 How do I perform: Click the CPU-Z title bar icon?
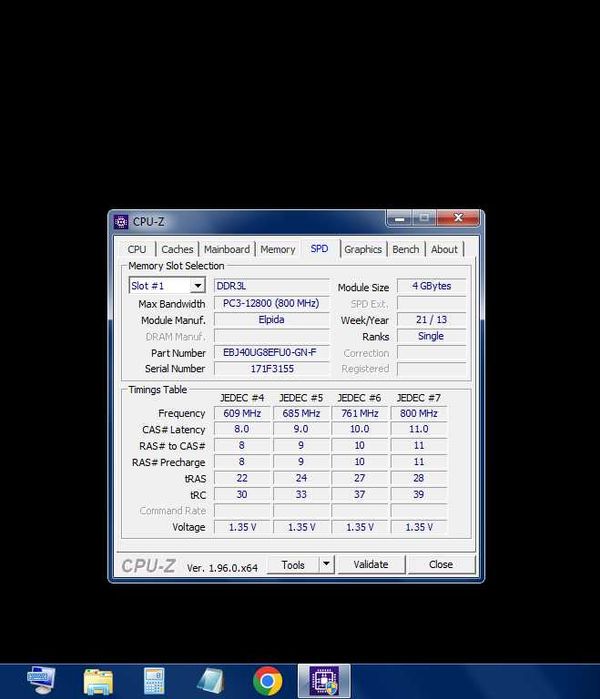coord(121,222)
